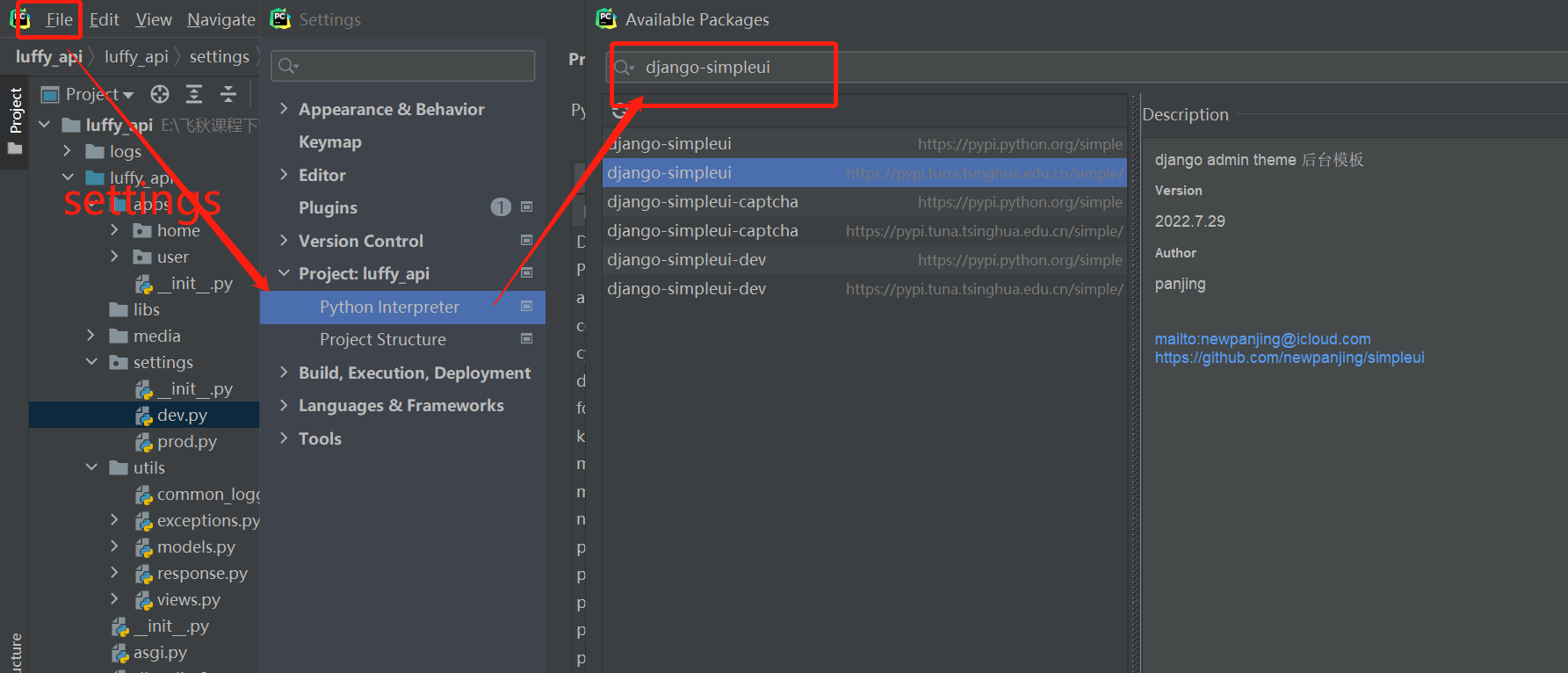
Task: Focus the Settings search field
Action: click(x=403, y=66)
